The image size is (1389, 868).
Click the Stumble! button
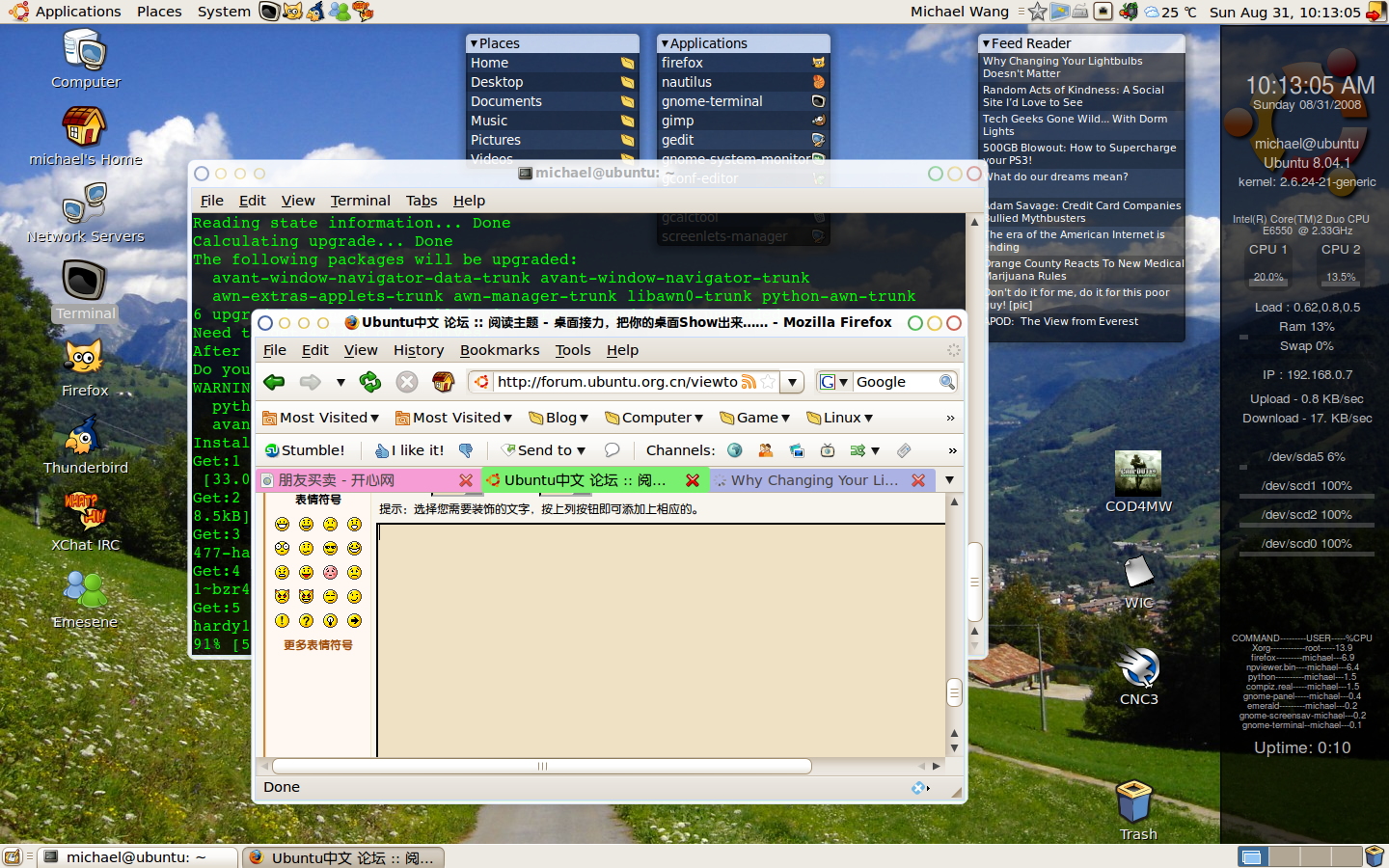pos(305,450)
